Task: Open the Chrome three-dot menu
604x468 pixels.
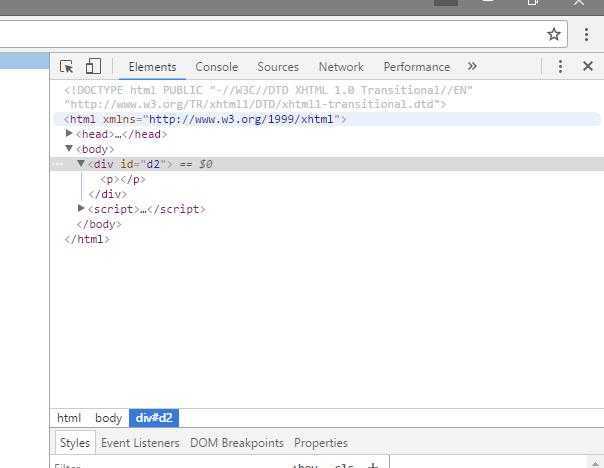Action: (x=586, y=34)
